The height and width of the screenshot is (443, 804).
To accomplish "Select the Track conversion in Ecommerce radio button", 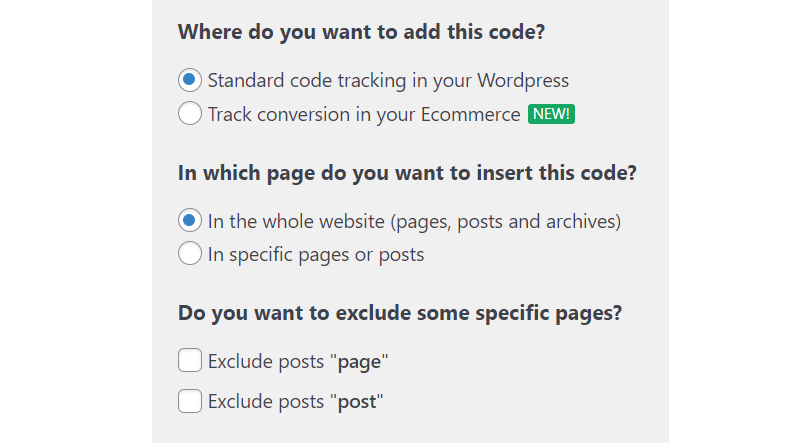I will tap(189, 114).
